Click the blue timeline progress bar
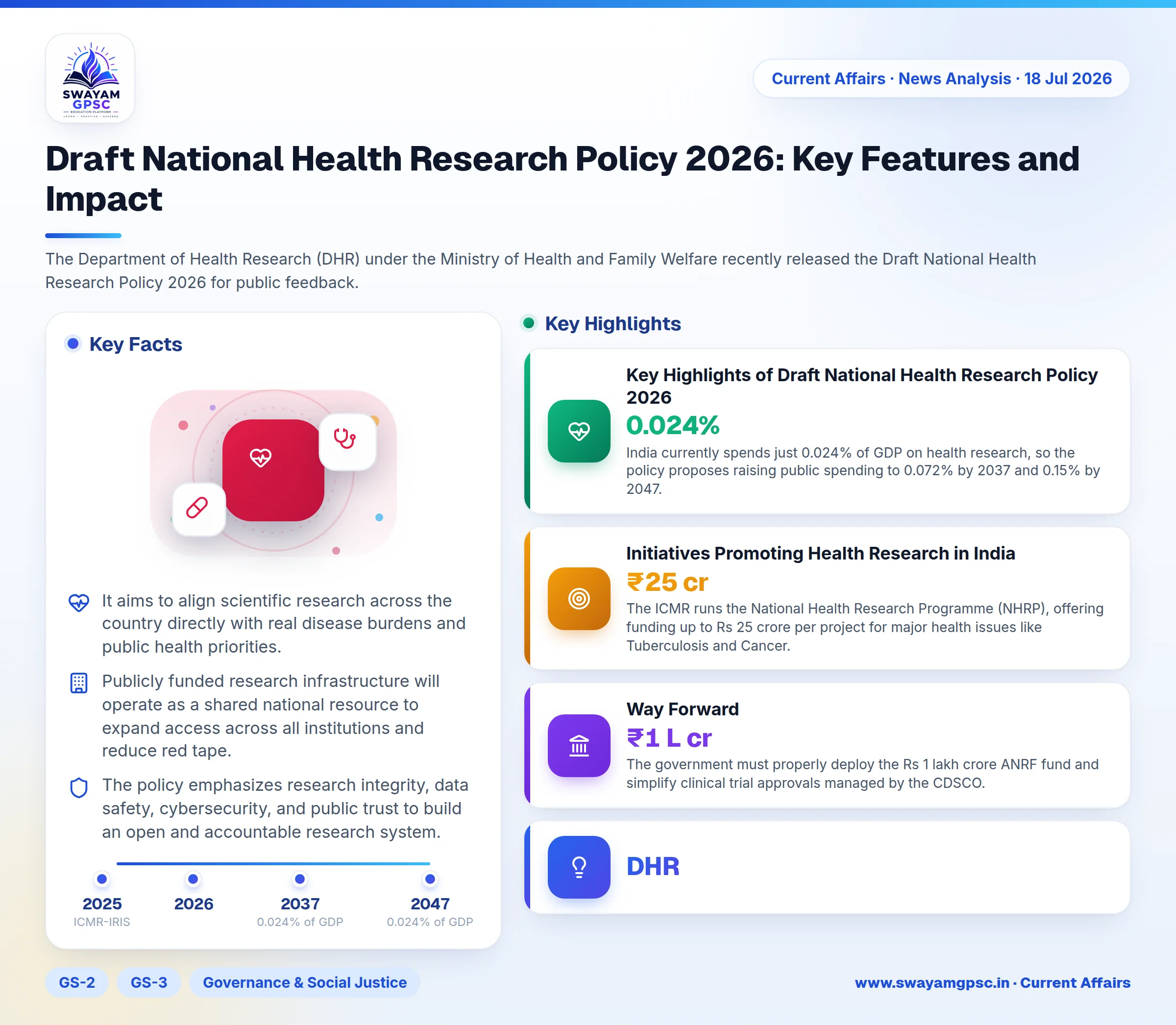 pos(273,863)
